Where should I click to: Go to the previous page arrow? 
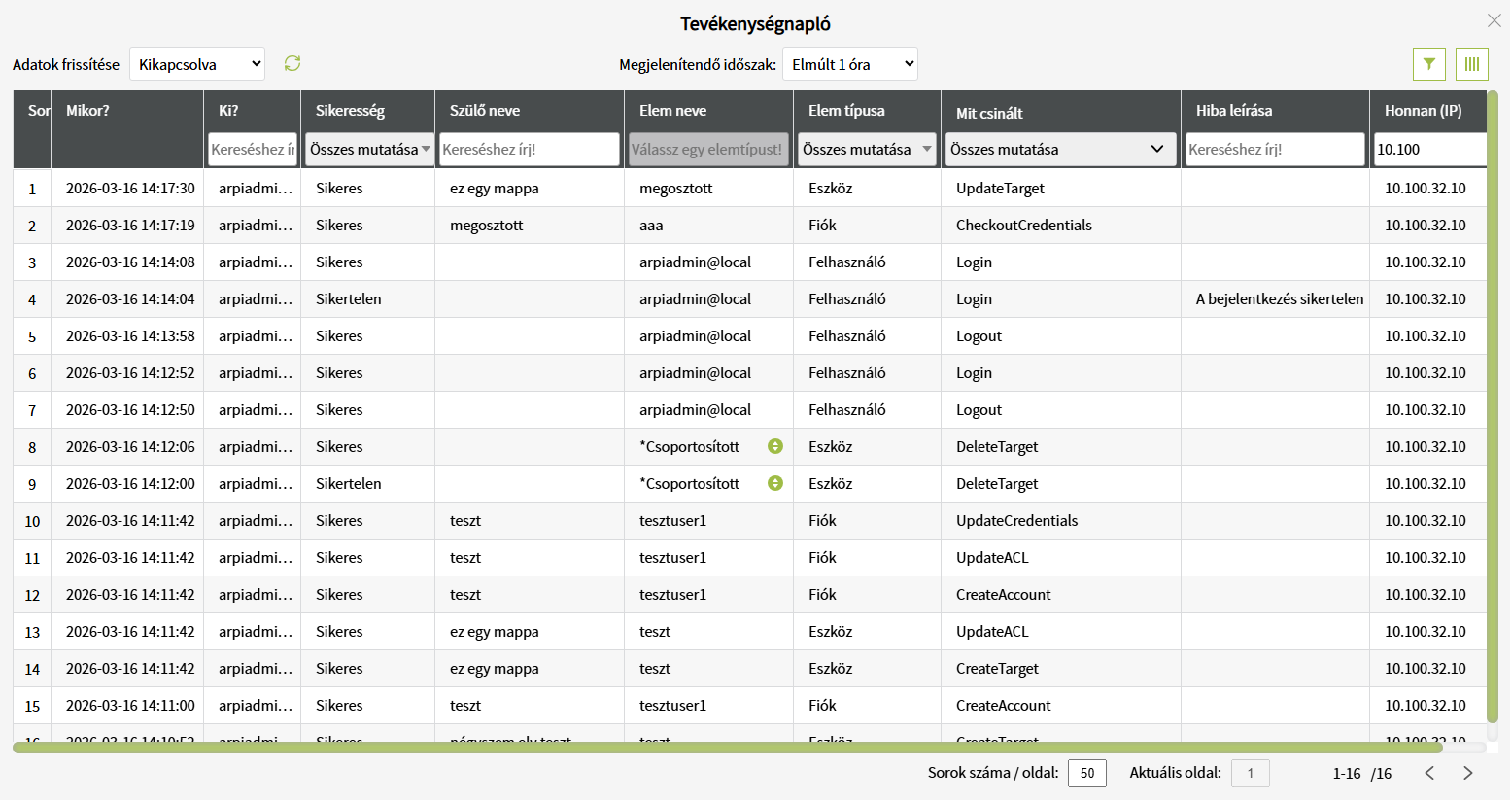tap(1429, 773)
